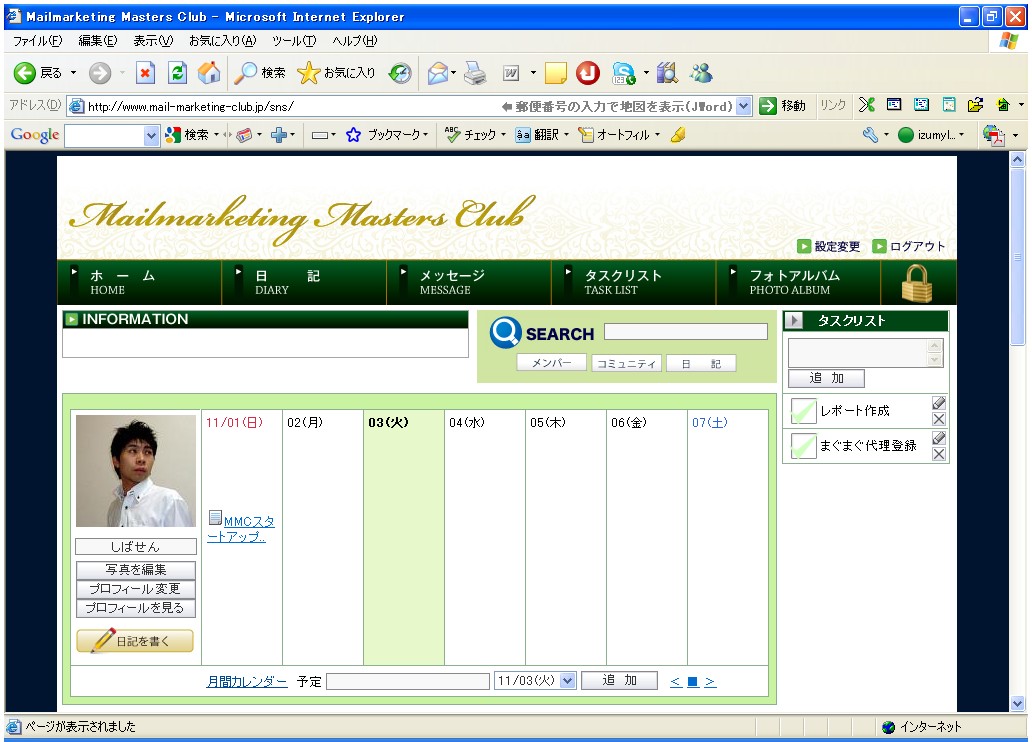This screenshot has height=742, width=1032.
Task: Open the ツール(T) menu
Action: pyautogui.click(x=294, y=41)
